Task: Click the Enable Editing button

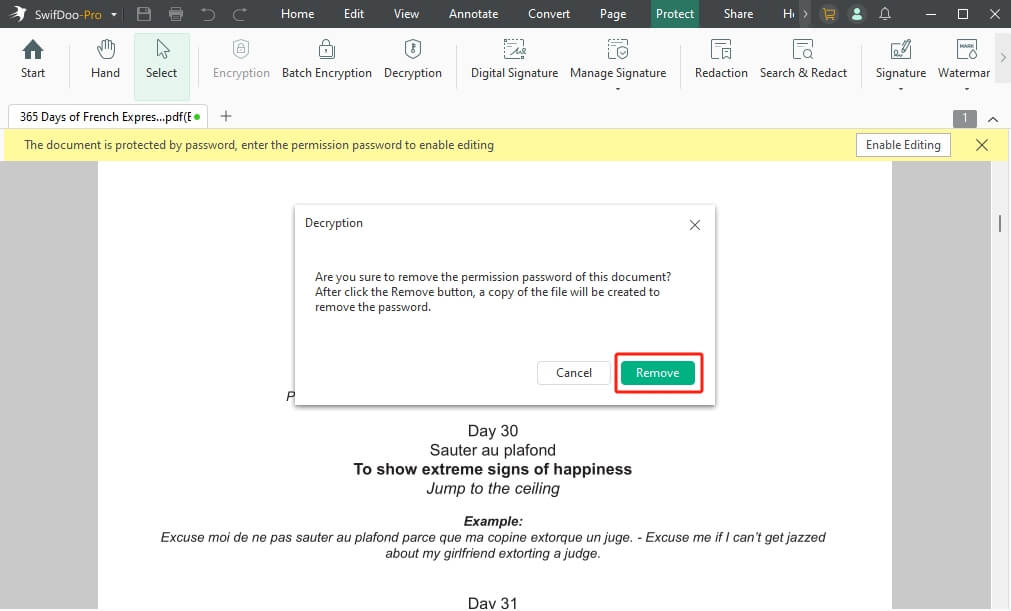Action: point(903,145)
